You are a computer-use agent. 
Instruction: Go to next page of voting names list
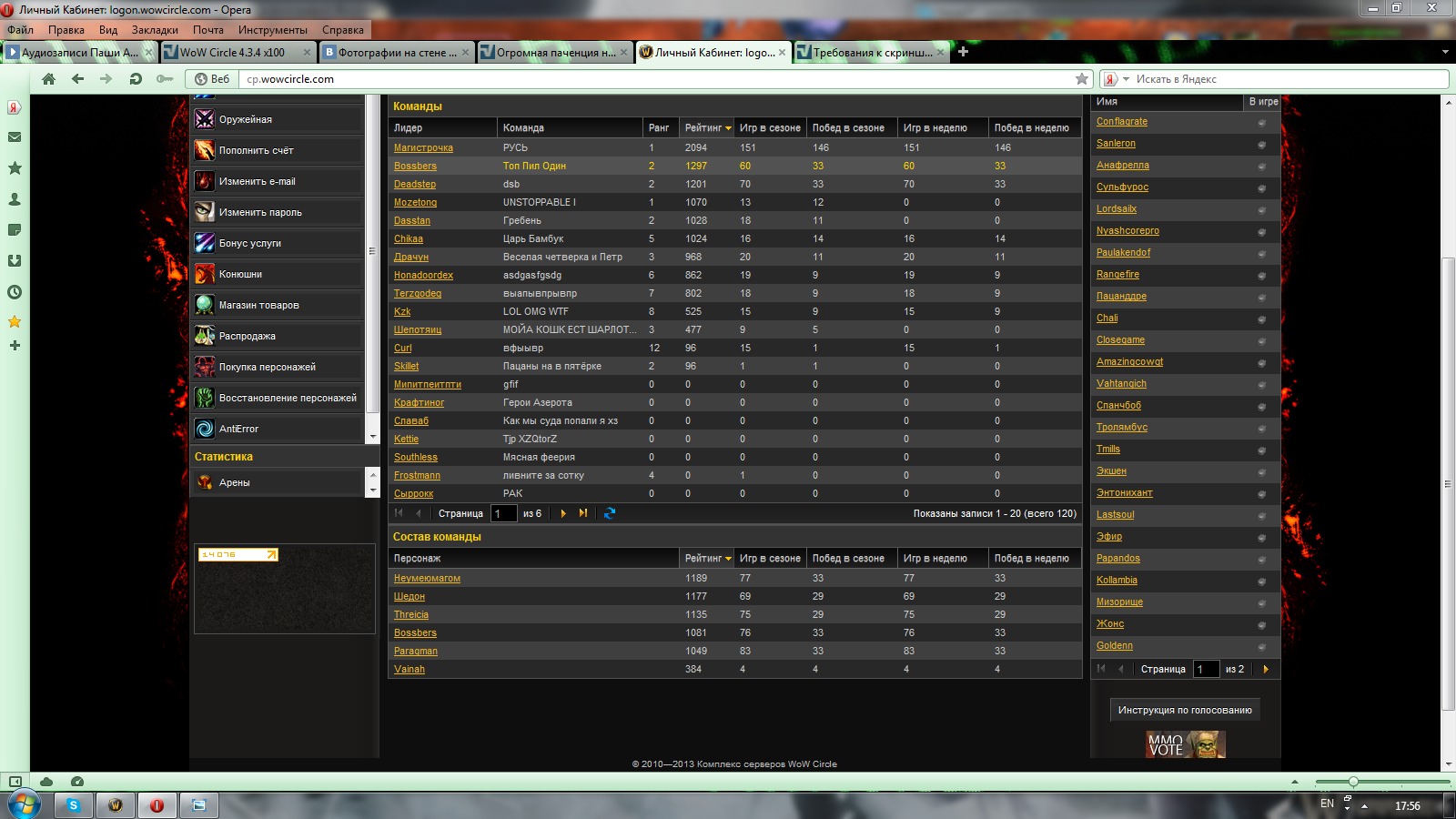(x=1266, y=669)
